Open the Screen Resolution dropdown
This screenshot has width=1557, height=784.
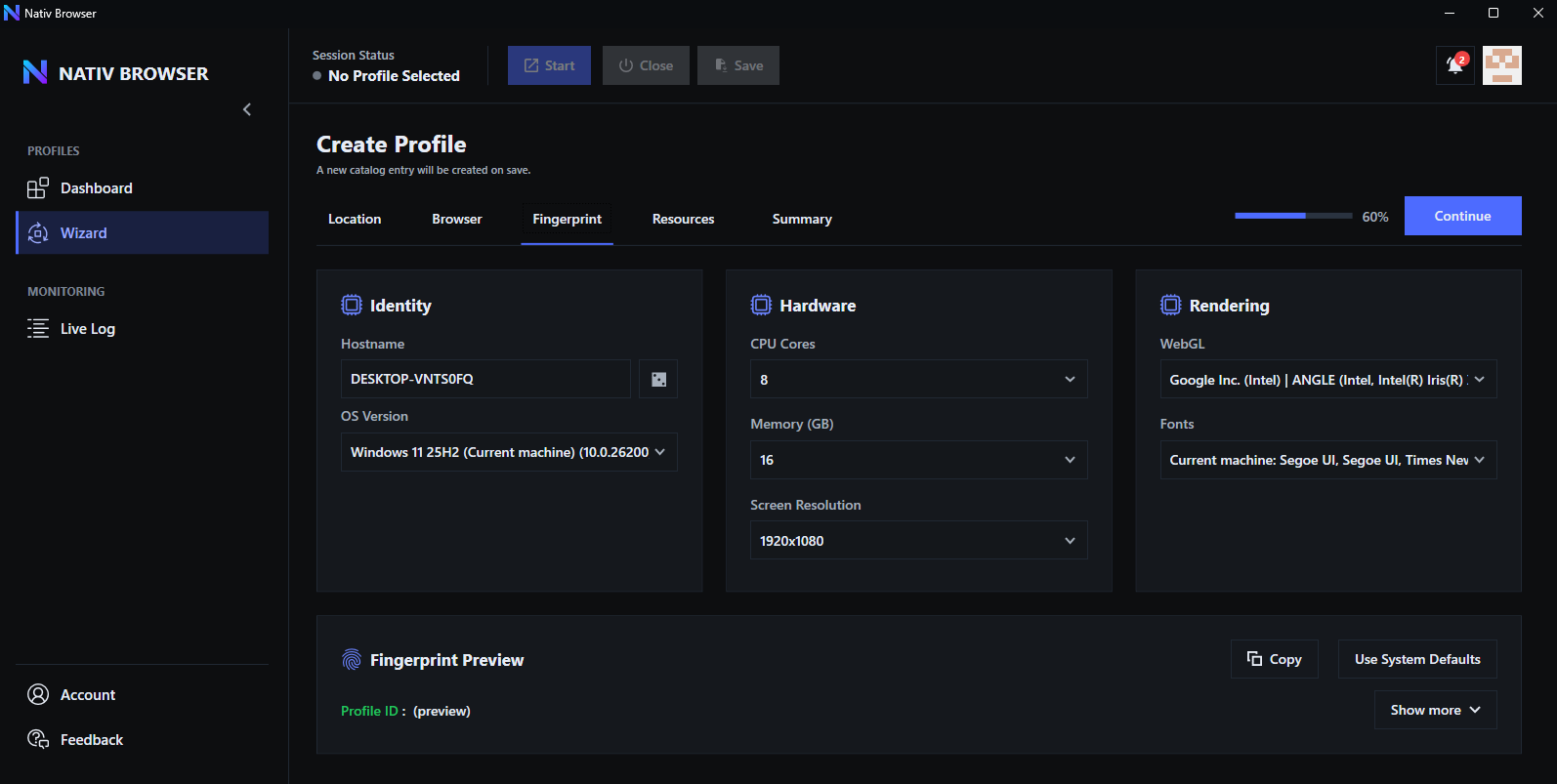tap(918, 540)
